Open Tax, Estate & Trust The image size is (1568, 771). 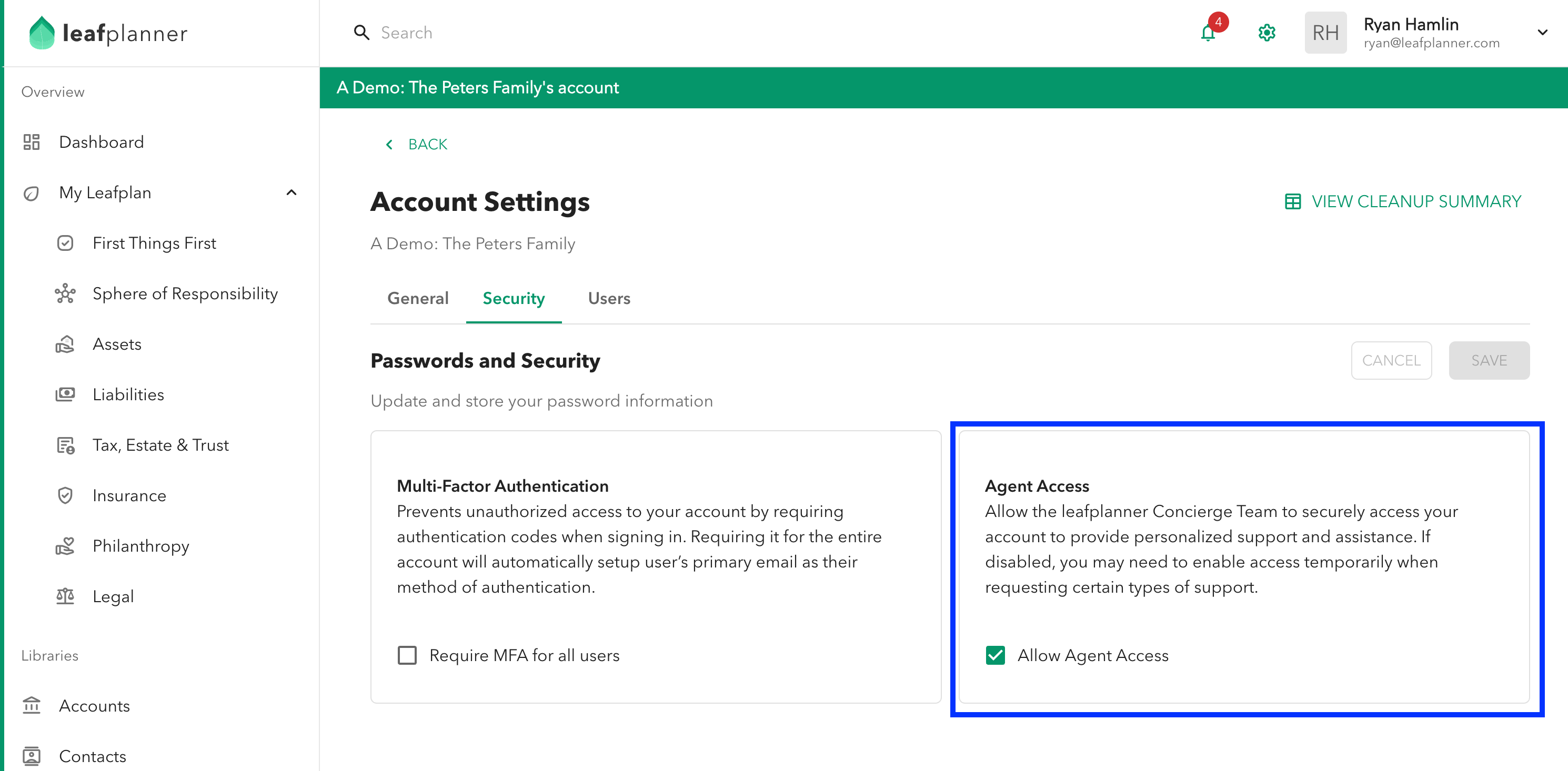(x=160, y=445)
